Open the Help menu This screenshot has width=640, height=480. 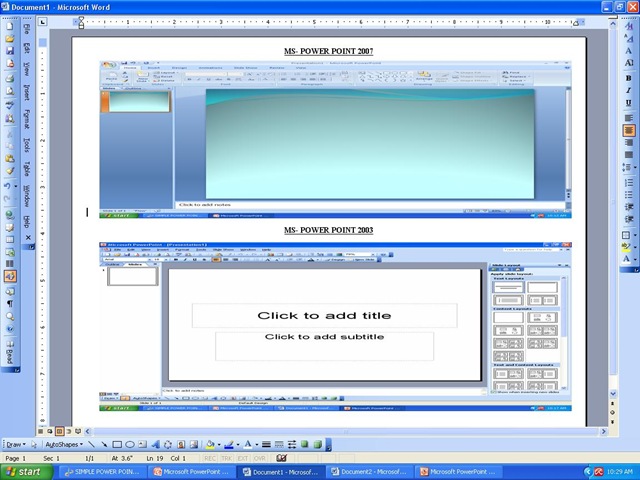[x=27, y=222]
